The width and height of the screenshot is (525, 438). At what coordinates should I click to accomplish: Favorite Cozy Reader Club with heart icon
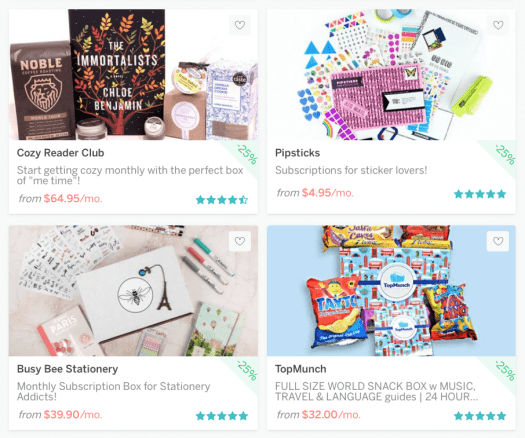240,25
